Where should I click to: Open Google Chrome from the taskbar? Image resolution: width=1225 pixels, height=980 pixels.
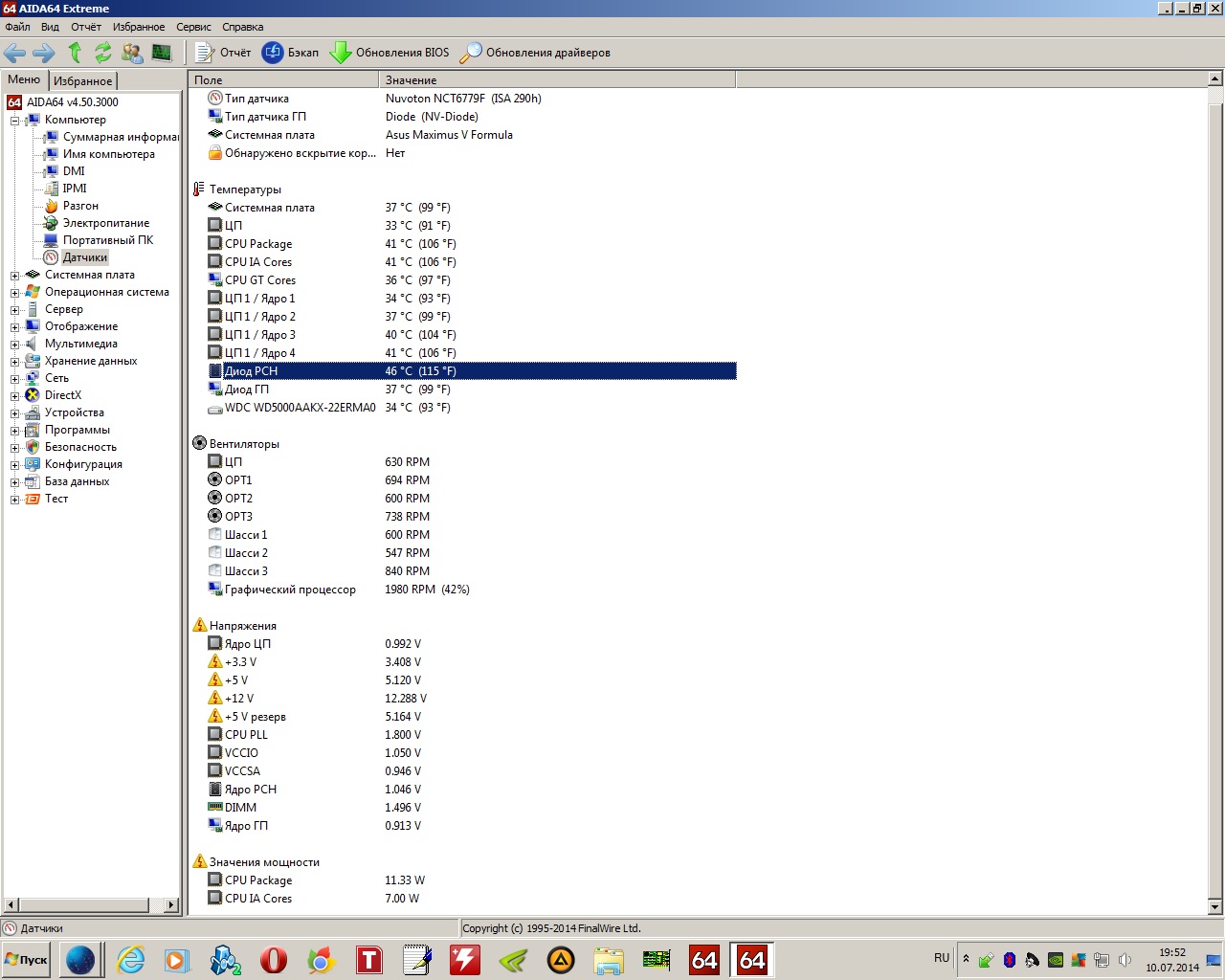pyautogui.click(x=322, y=960)
